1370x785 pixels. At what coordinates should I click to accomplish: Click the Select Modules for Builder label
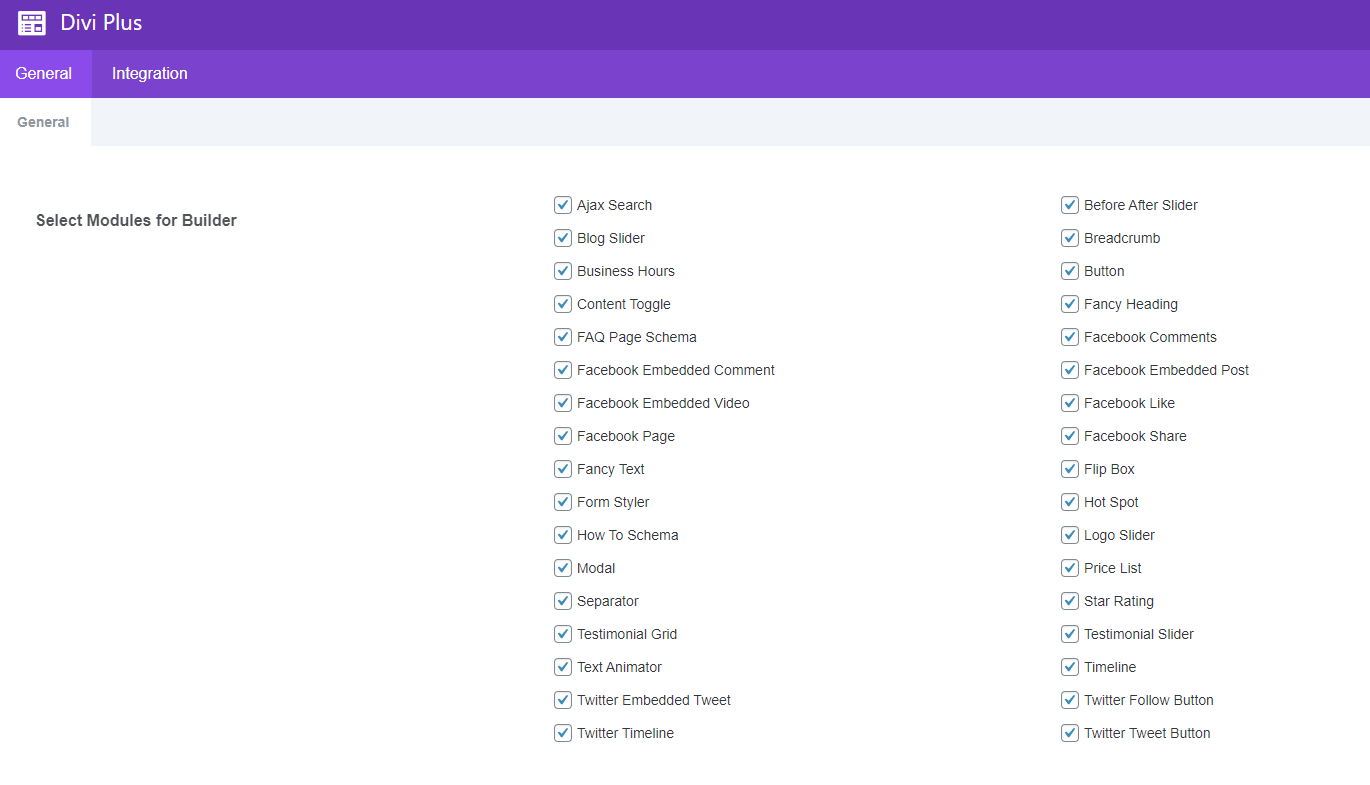click(136, 220)
